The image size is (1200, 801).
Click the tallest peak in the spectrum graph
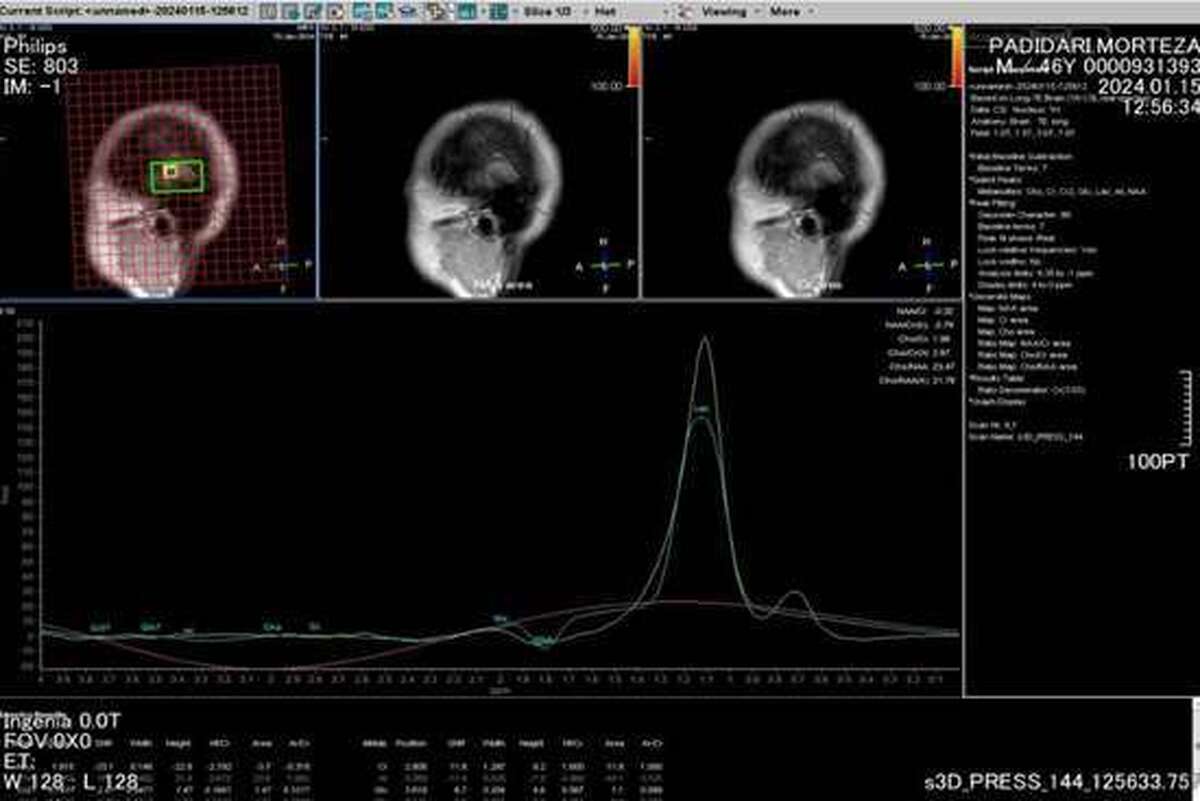pos(704,340)
